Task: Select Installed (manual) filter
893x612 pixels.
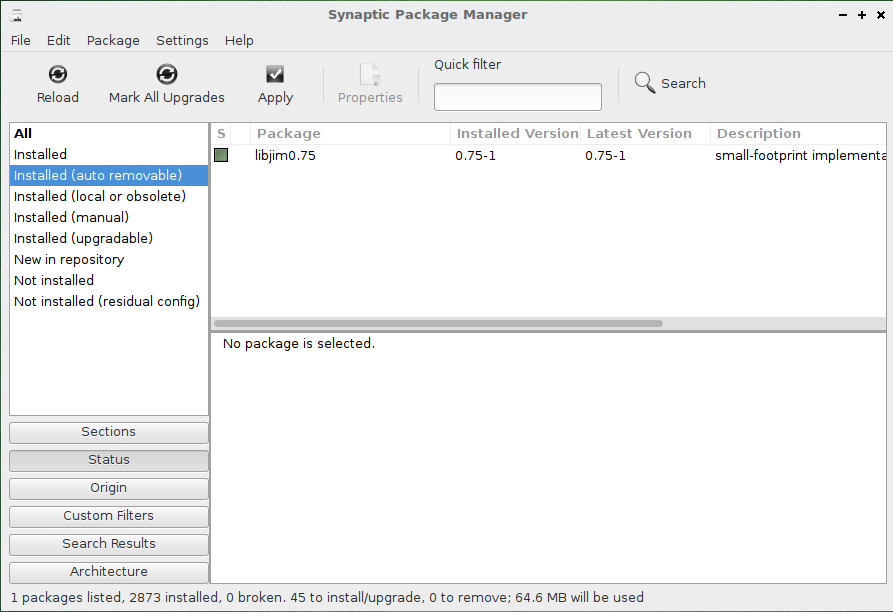Action: [109, 217]
